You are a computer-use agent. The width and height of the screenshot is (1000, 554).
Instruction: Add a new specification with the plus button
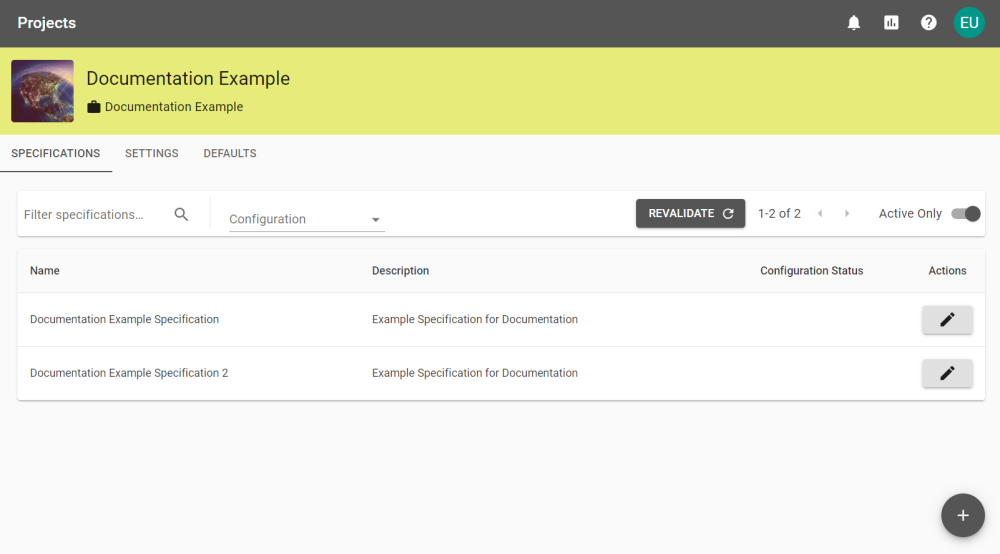(963, 515)
